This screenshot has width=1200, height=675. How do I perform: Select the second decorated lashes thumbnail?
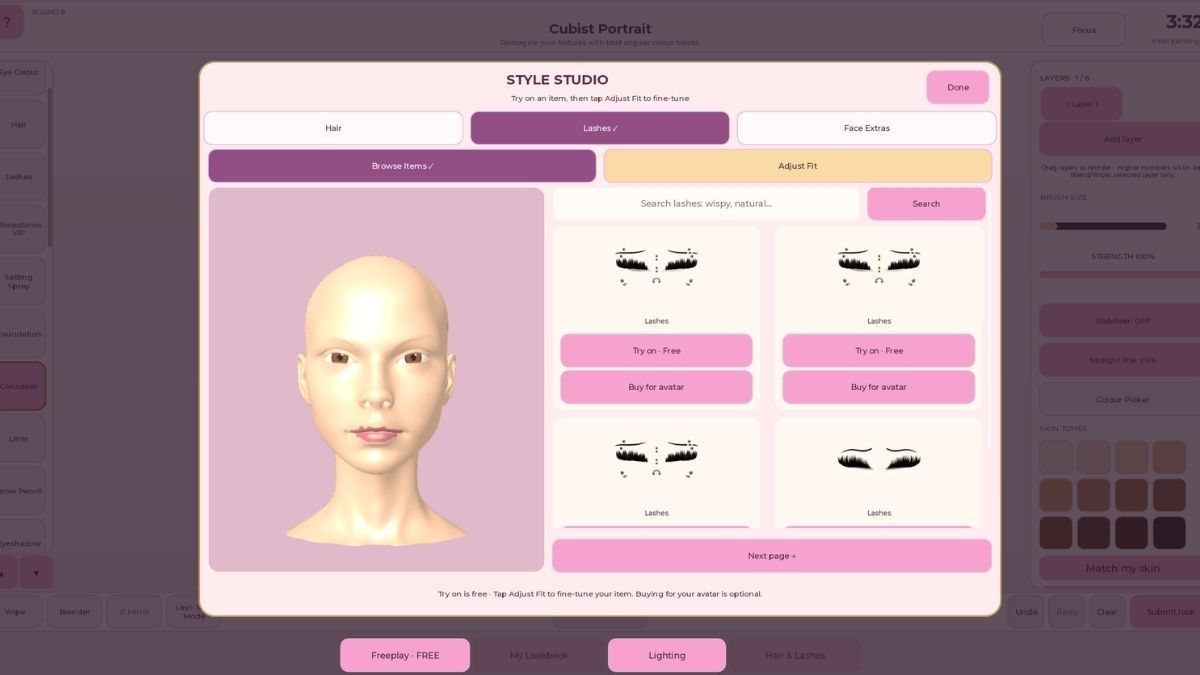point(878,268)
